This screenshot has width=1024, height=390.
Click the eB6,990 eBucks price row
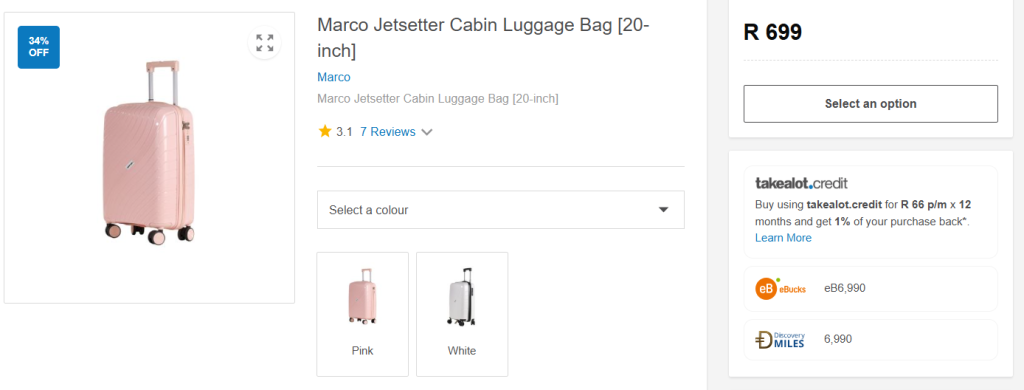pyautogui.click(x=871, y=289)
